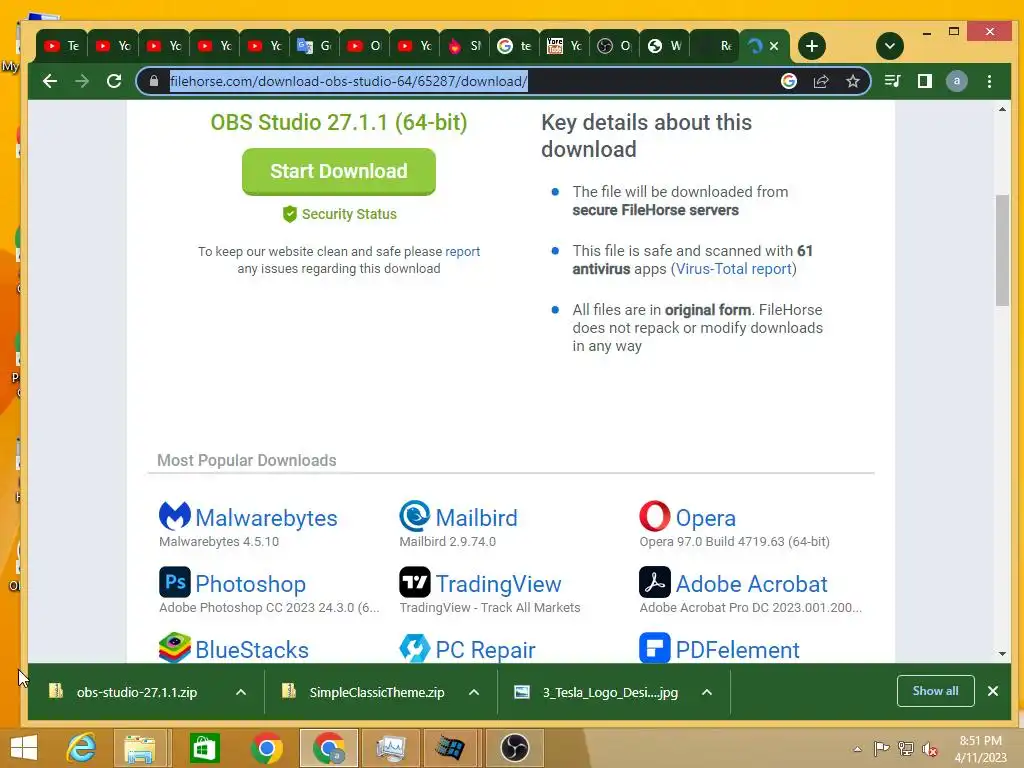Open the BlueStacks download link
Screen dimensions: 1024x768
251,650
